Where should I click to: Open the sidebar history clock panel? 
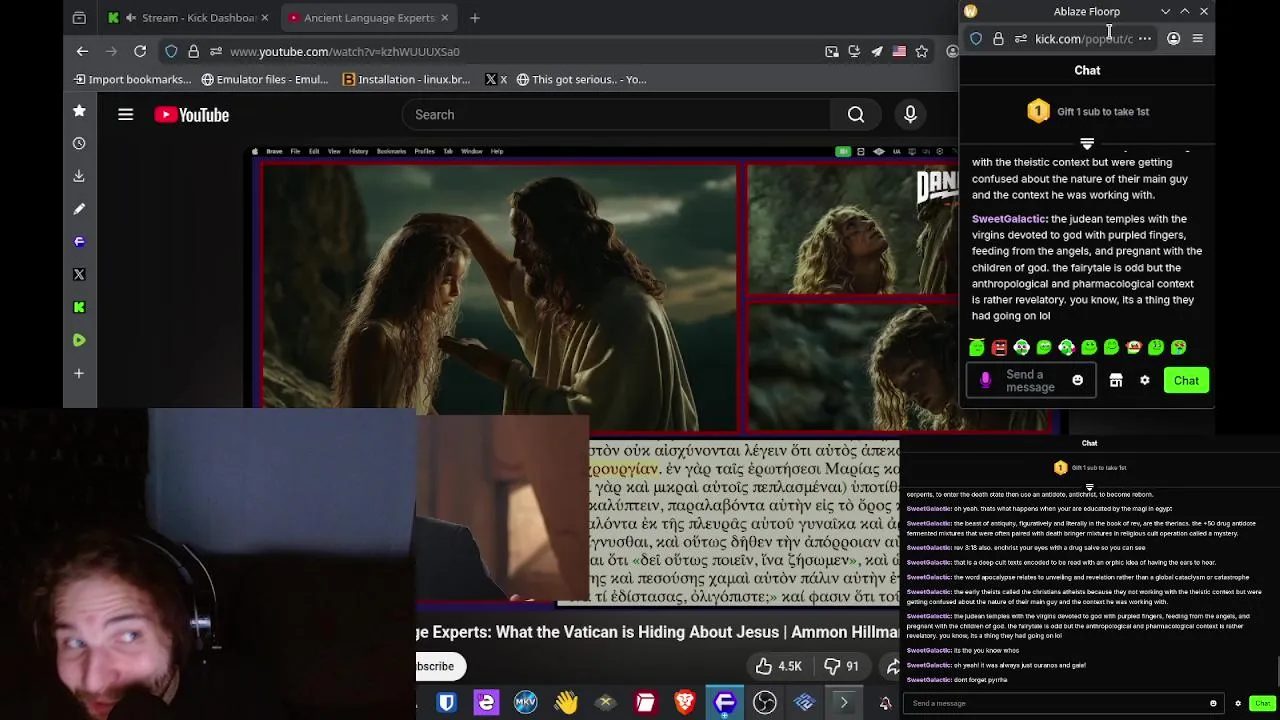79,143
